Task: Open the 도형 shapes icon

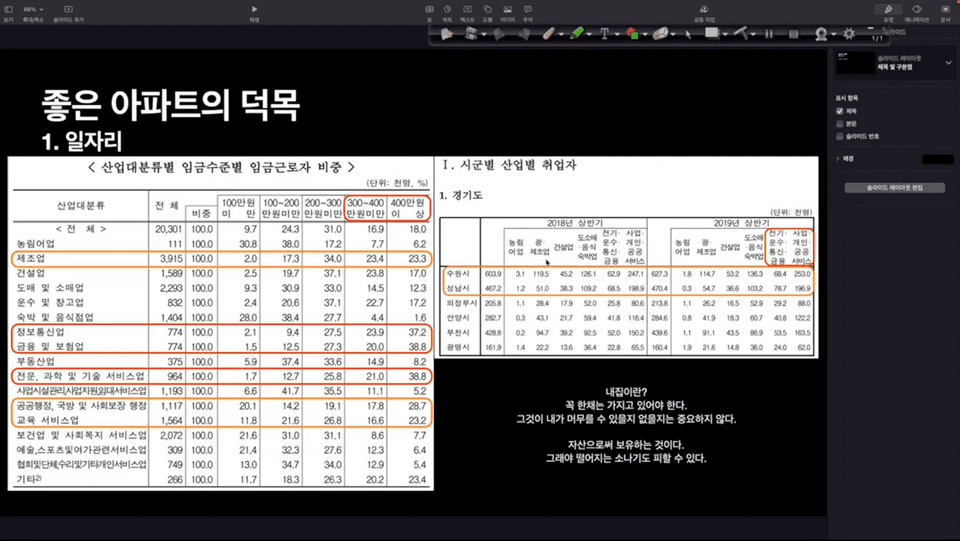Action: click(x=487, y=10)
